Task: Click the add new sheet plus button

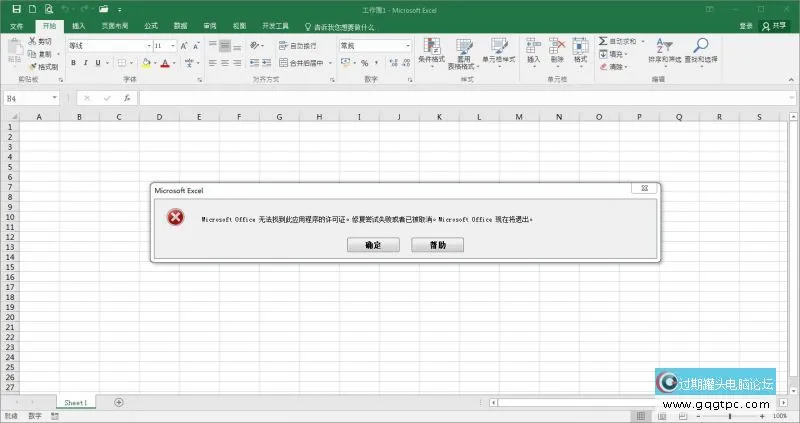Action: 118,403
